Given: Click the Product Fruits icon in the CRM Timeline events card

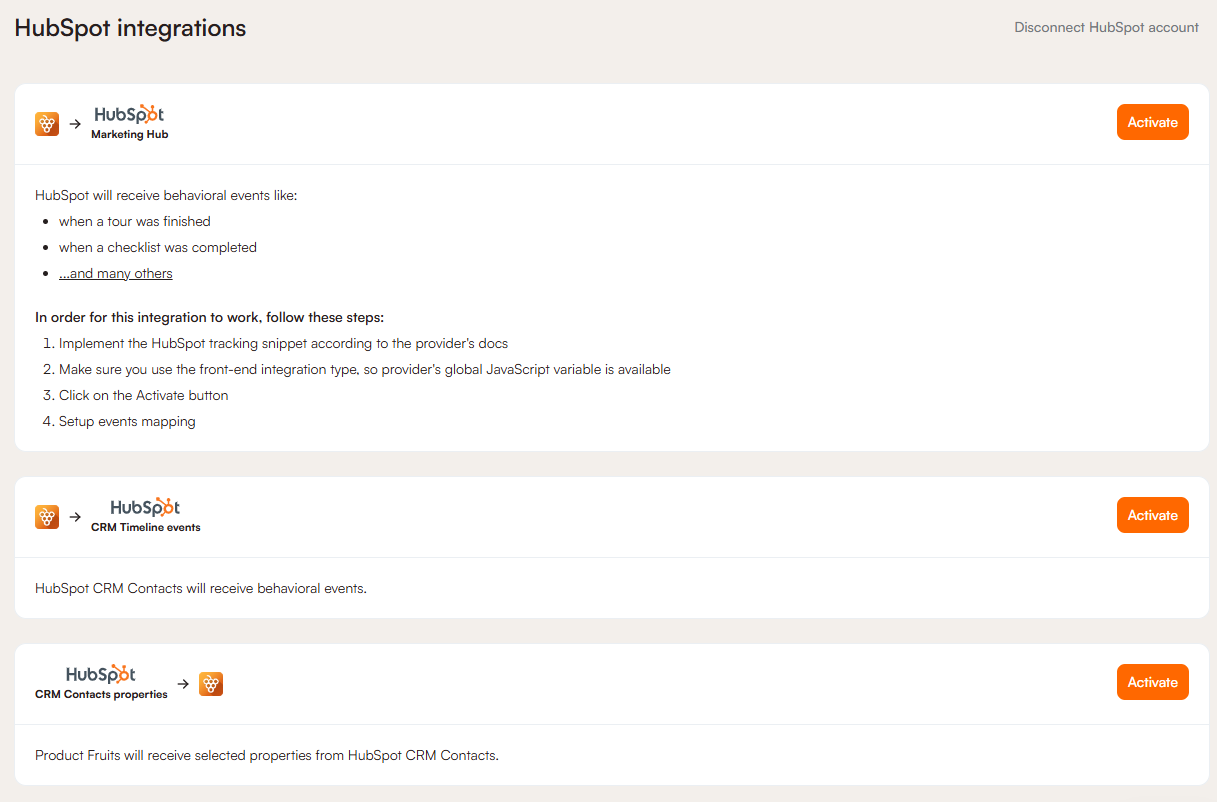Looking at the screenshot, I should (x=47, y=517).
